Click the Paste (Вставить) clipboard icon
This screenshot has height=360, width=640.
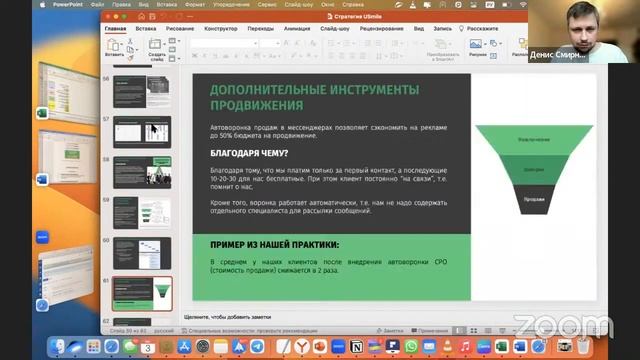click(x=113, y=45)
